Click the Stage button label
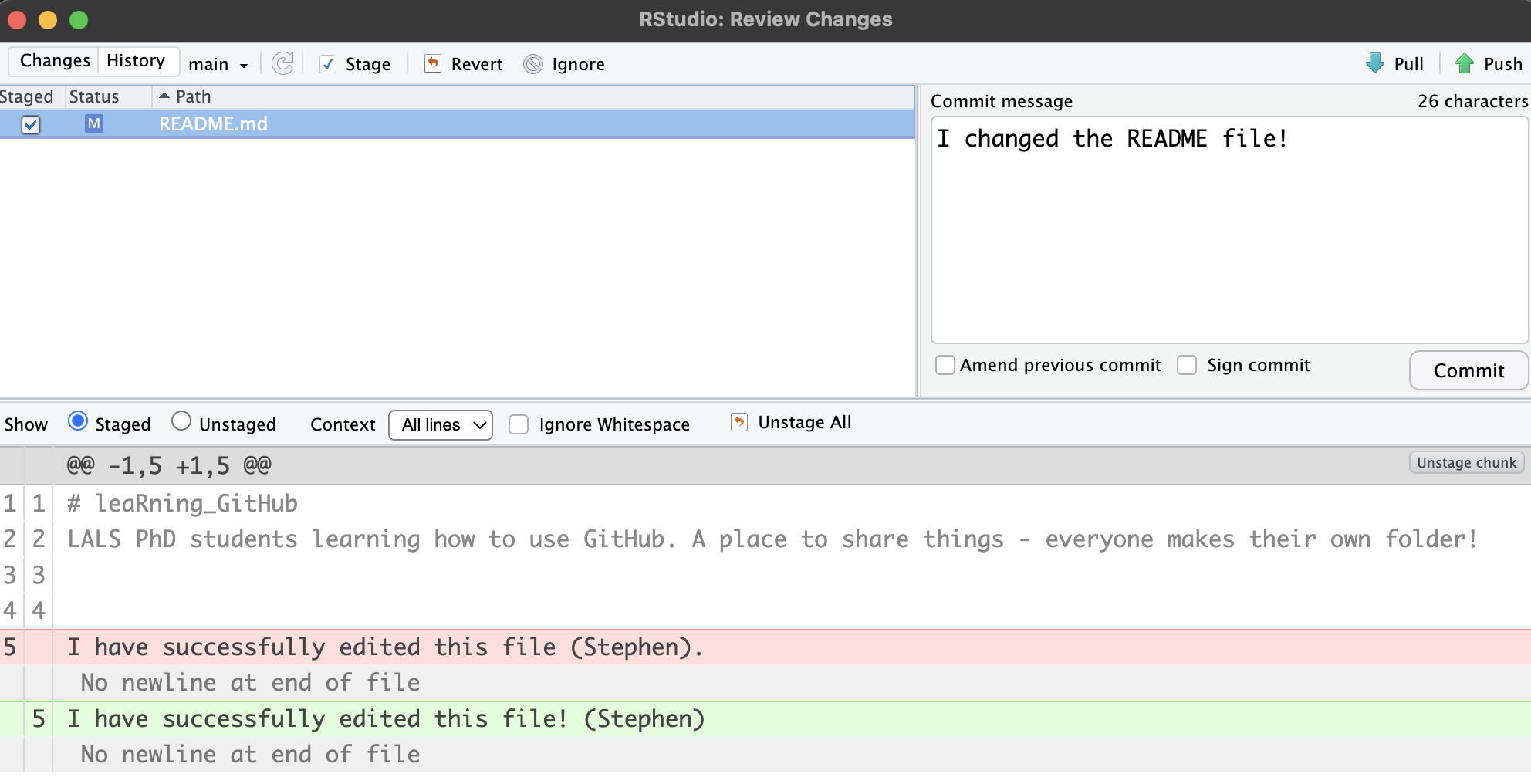The height and width of the screenshot is (784, 1531). point(368,64)
